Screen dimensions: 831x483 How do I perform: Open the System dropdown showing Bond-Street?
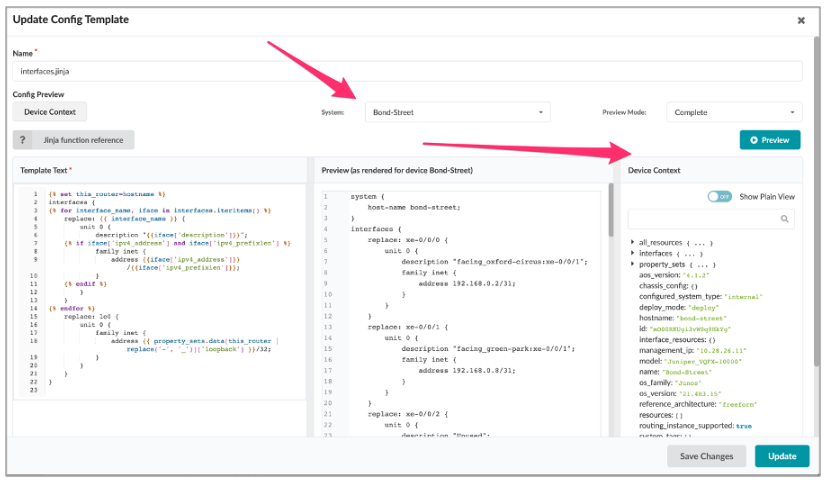[457, 112]
